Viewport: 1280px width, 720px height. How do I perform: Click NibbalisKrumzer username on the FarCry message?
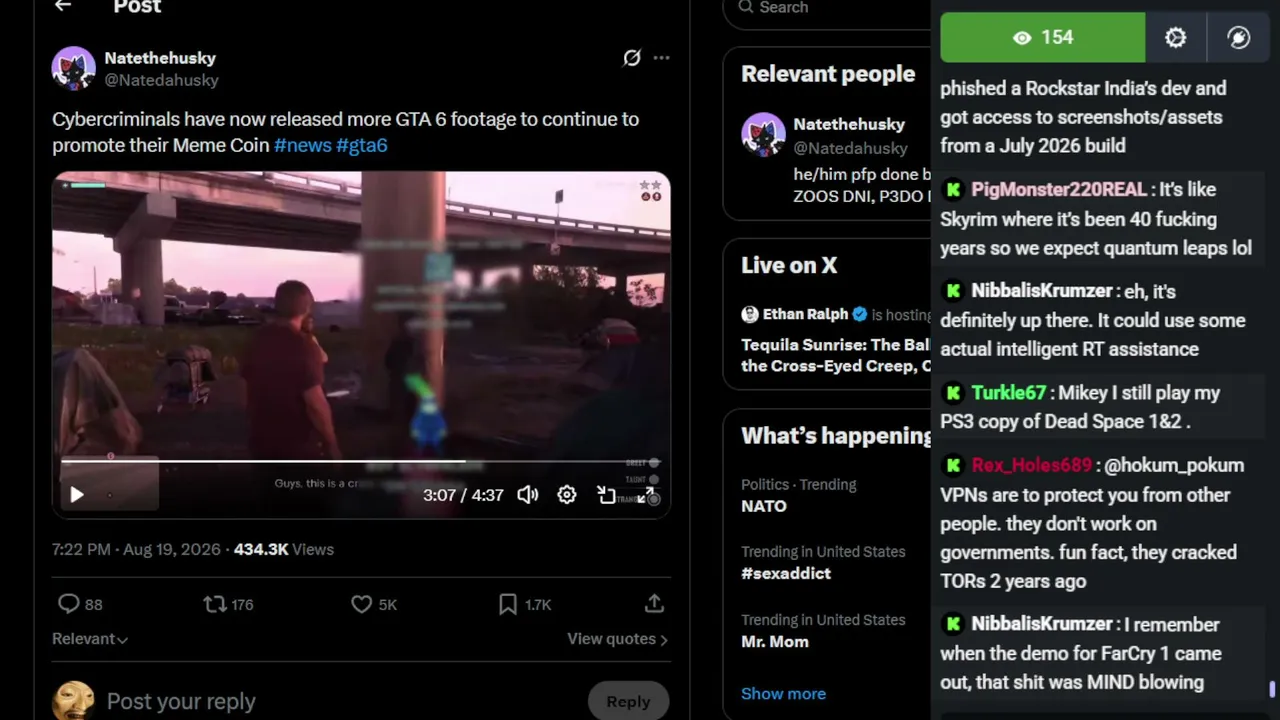tap(1041, 624)
